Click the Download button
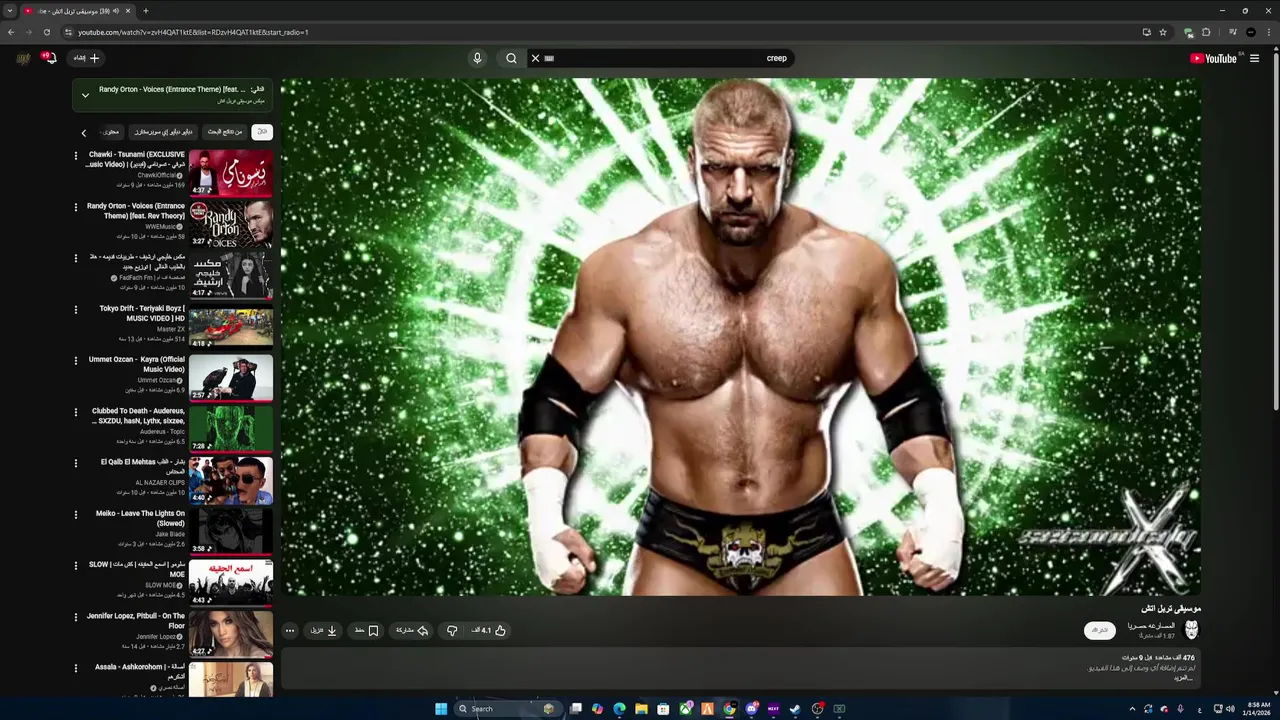 tap(324, 630)
